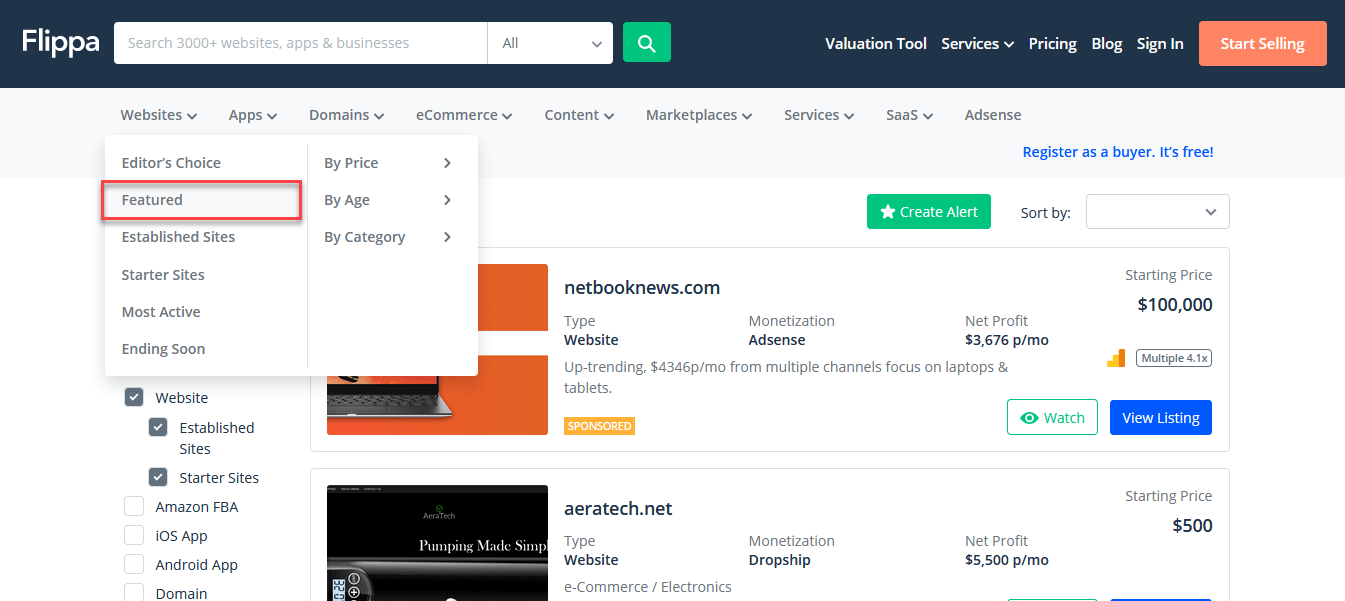The width and height of the screenshot is (1345, 601).
Task: Expand the Domains navigation dropdown
Action: pyautogui.click(x=346, y=115)
